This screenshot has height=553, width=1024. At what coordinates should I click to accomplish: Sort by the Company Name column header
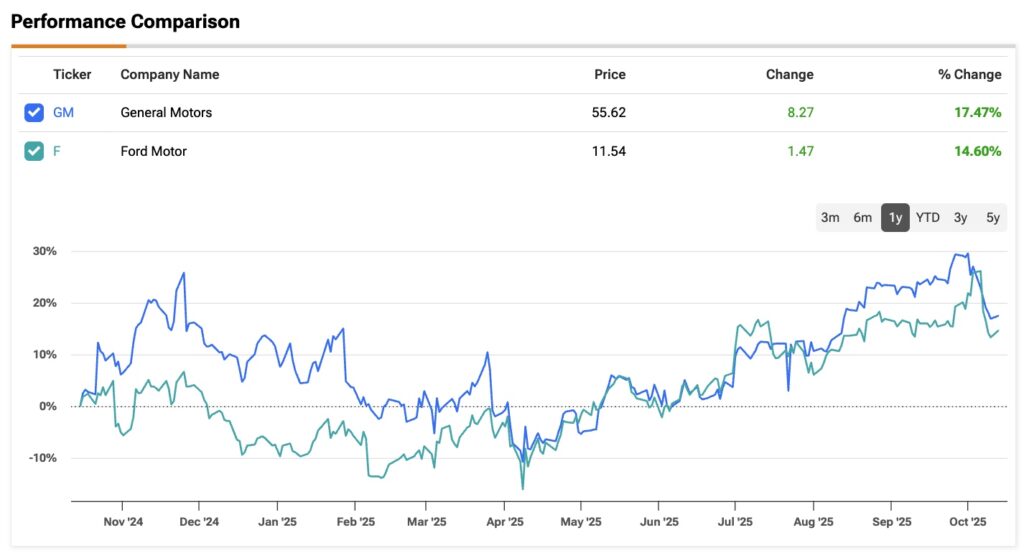(x=169, y=74)
